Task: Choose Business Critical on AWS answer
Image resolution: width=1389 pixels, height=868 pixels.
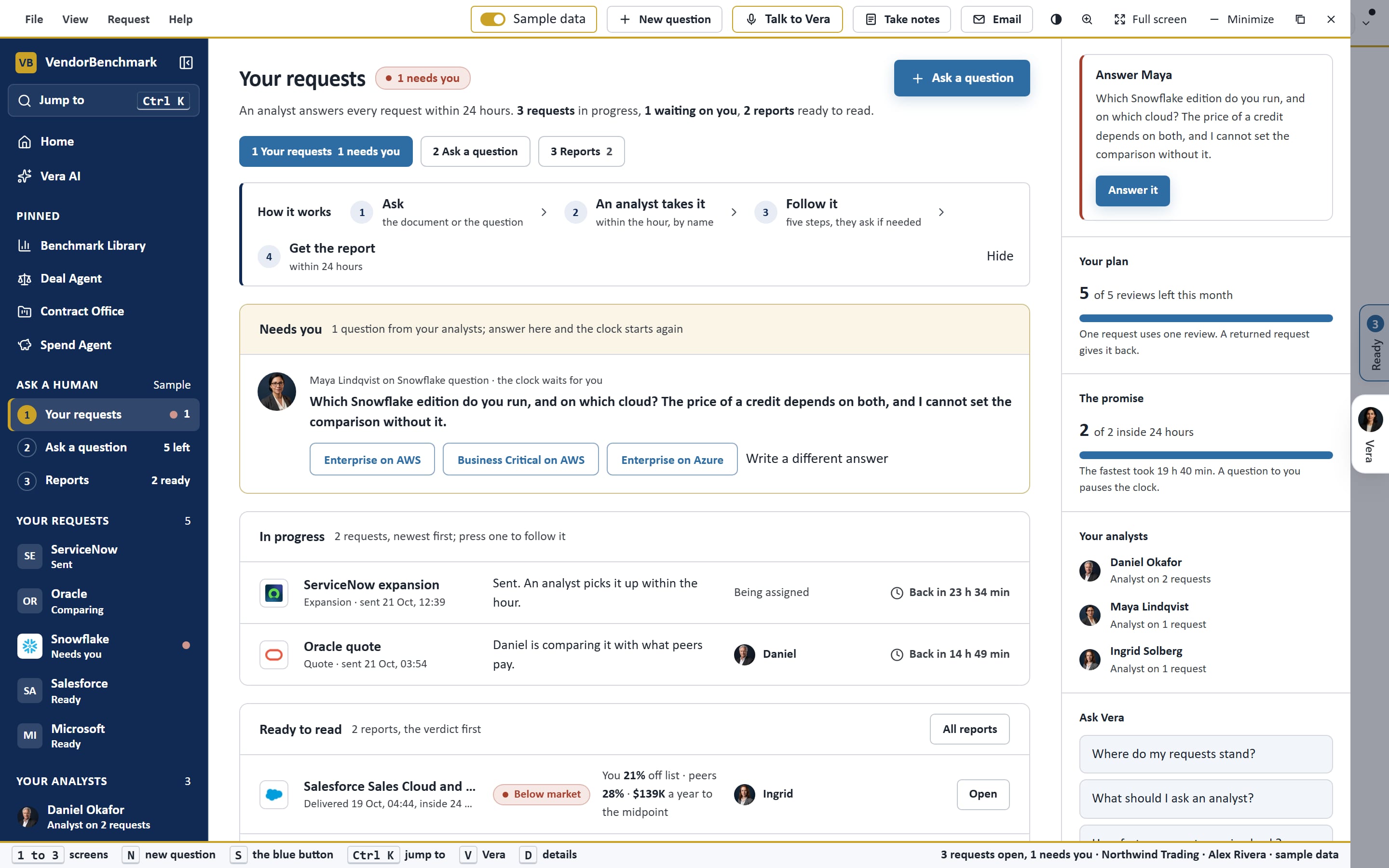Action: [520, 459]
